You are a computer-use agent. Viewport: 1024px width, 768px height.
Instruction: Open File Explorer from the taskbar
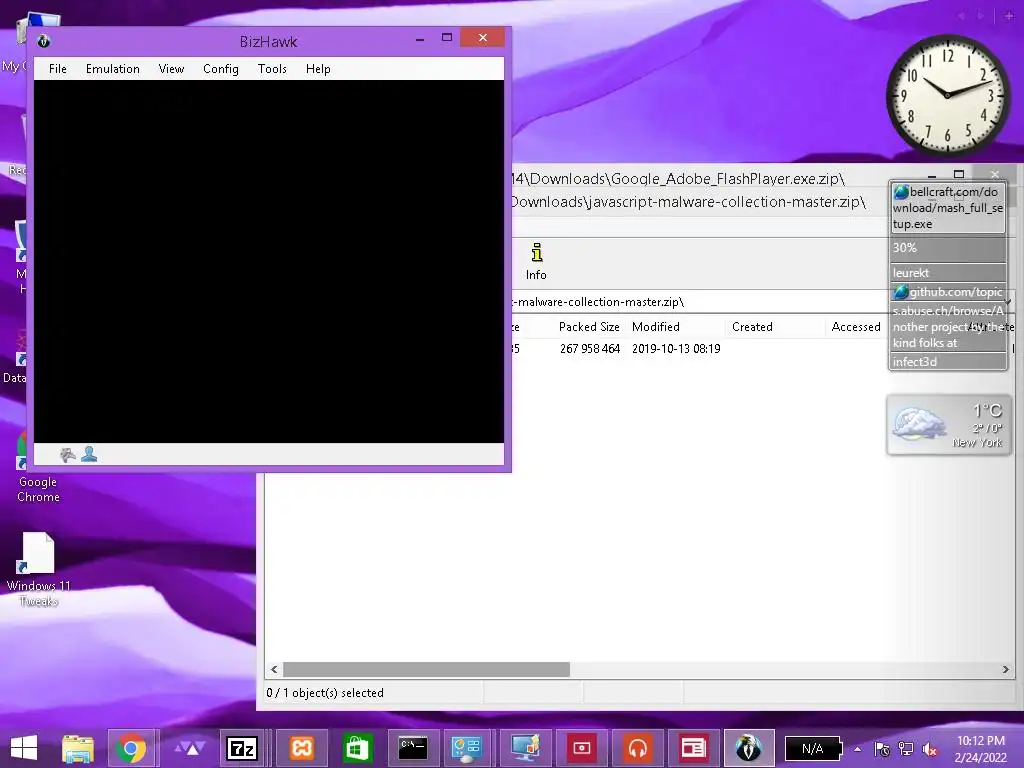pos(78,748)
